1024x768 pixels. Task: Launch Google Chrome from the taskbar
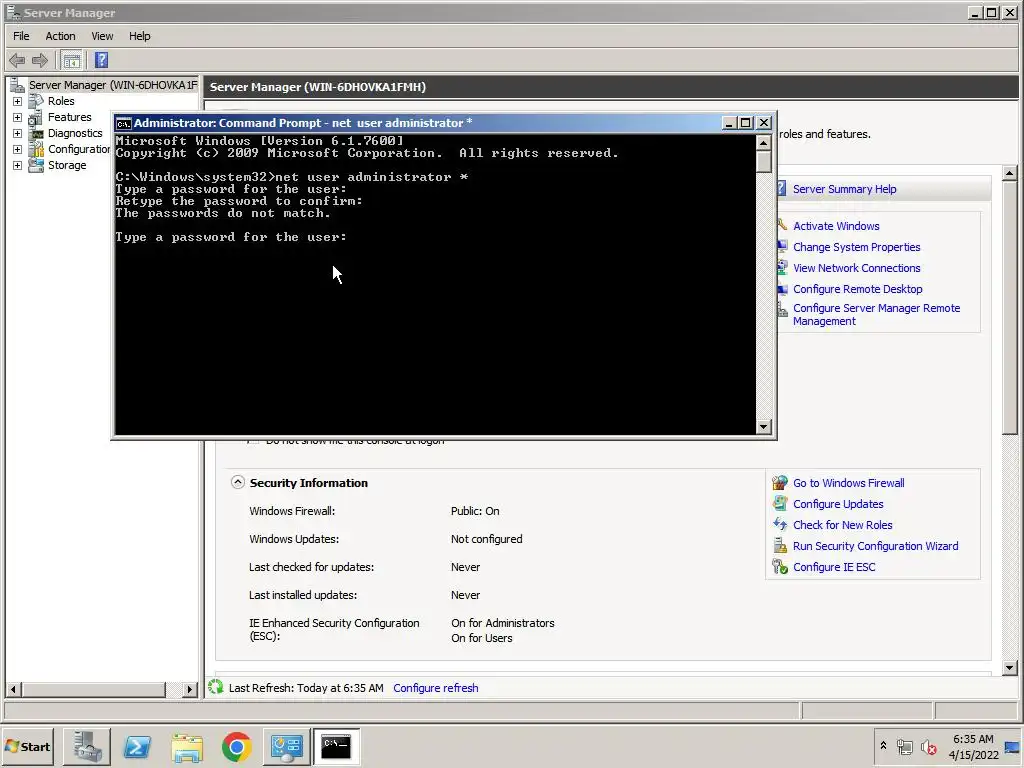coord(236,746)
